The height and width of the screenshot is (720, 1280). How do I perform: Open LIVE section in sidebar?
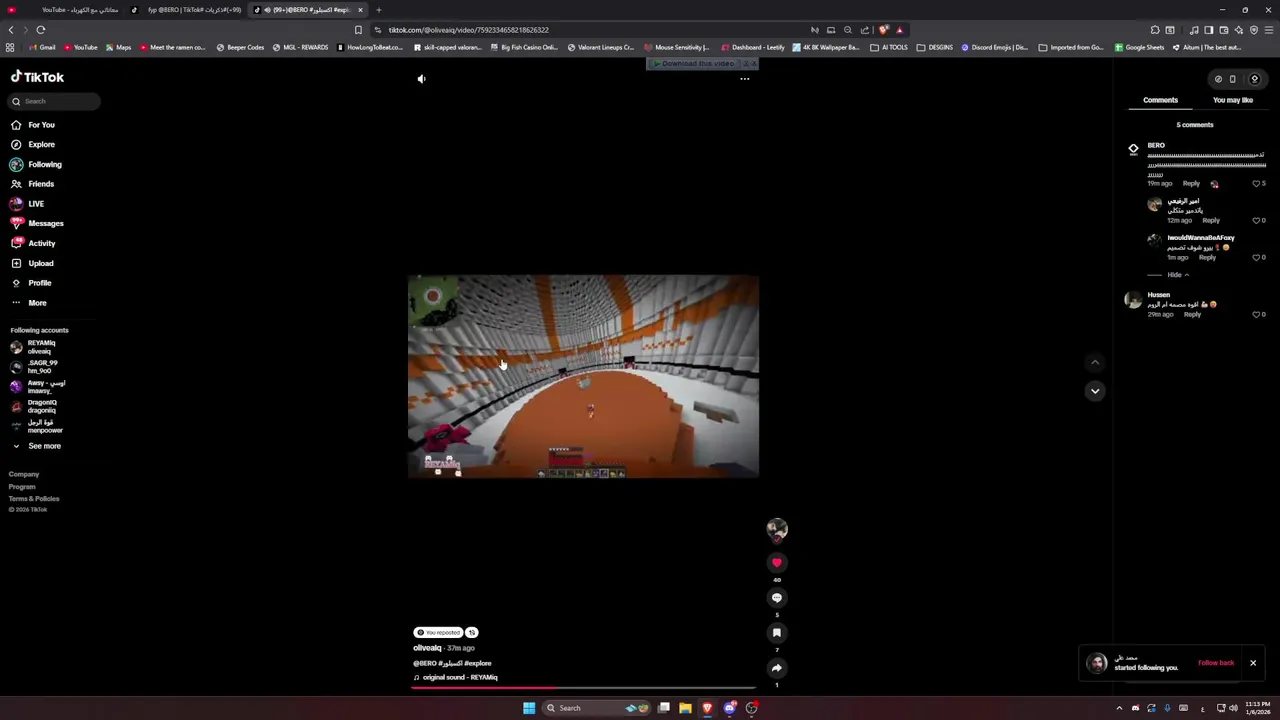(36, 204)
